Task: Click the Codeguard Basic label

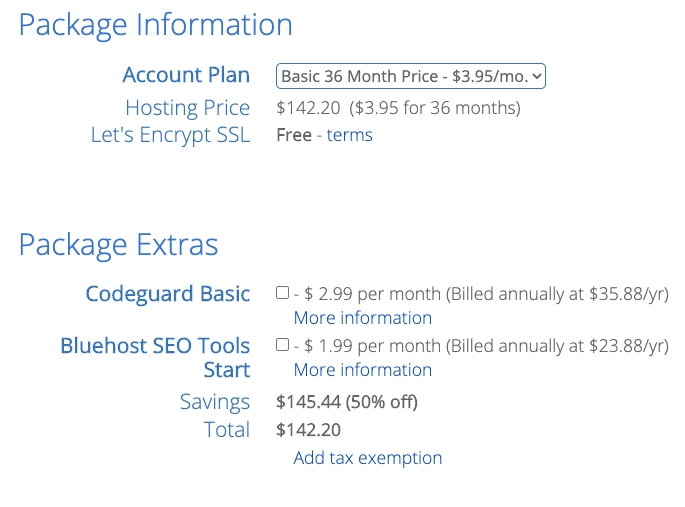Action: click(168, 293)
